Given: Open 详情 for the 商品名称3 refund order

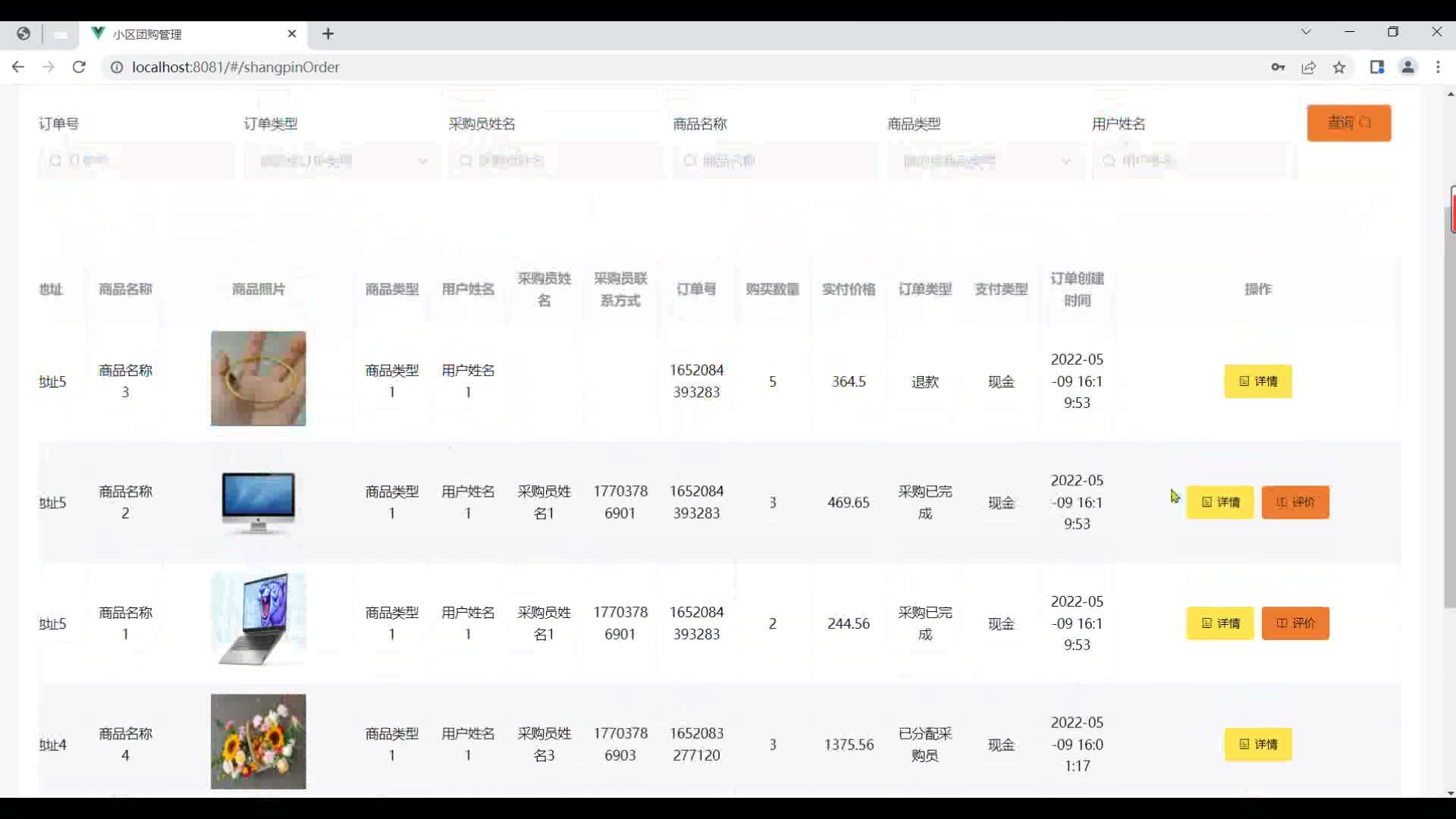Looking at the screenshot, I should pyautogui.click(x=1257, y=381).
